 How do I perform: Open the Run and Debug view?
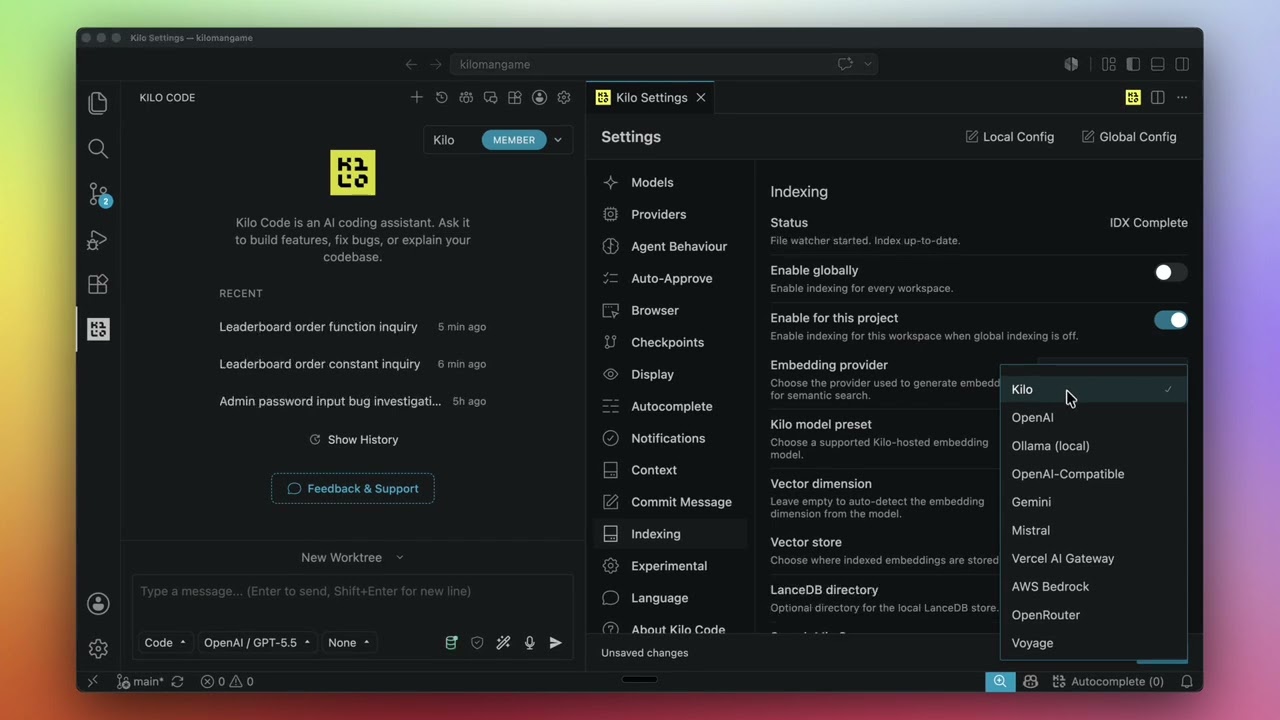(98, 240)
